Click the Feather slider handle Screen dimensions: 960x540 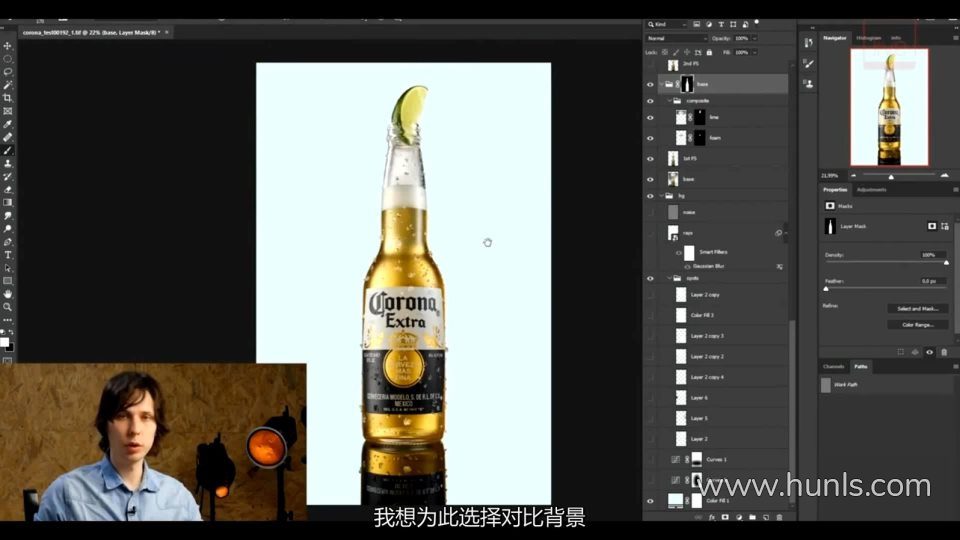click(x=826, y=288)
